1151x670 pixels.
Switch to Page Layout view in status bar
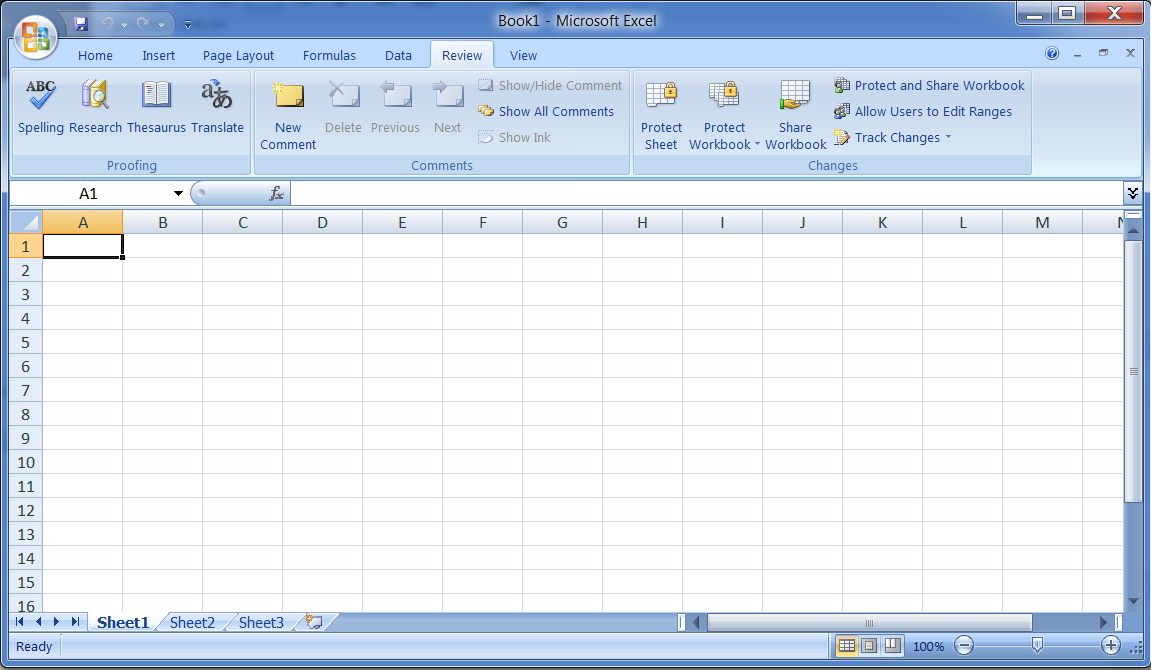click(x=867, y=646)
